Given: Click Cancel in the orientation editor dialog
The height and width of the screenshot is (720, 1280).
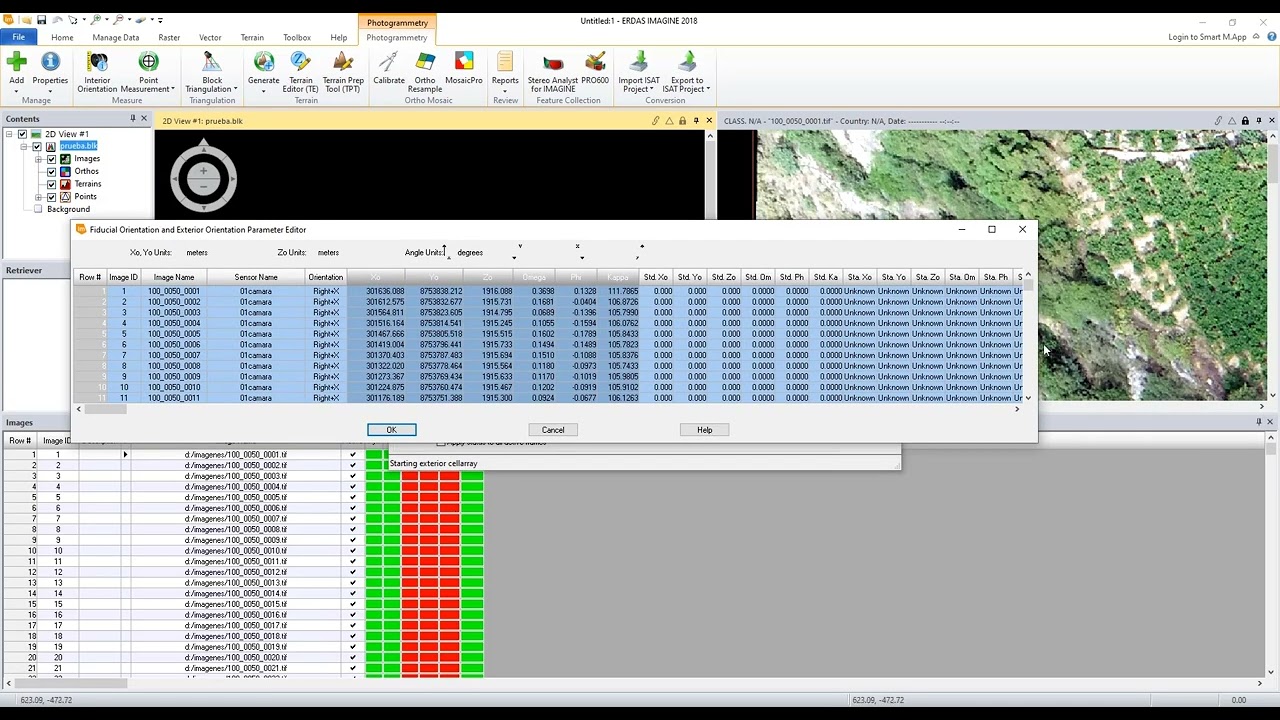Looking at the screenshot, I should (x=553, y=430).
